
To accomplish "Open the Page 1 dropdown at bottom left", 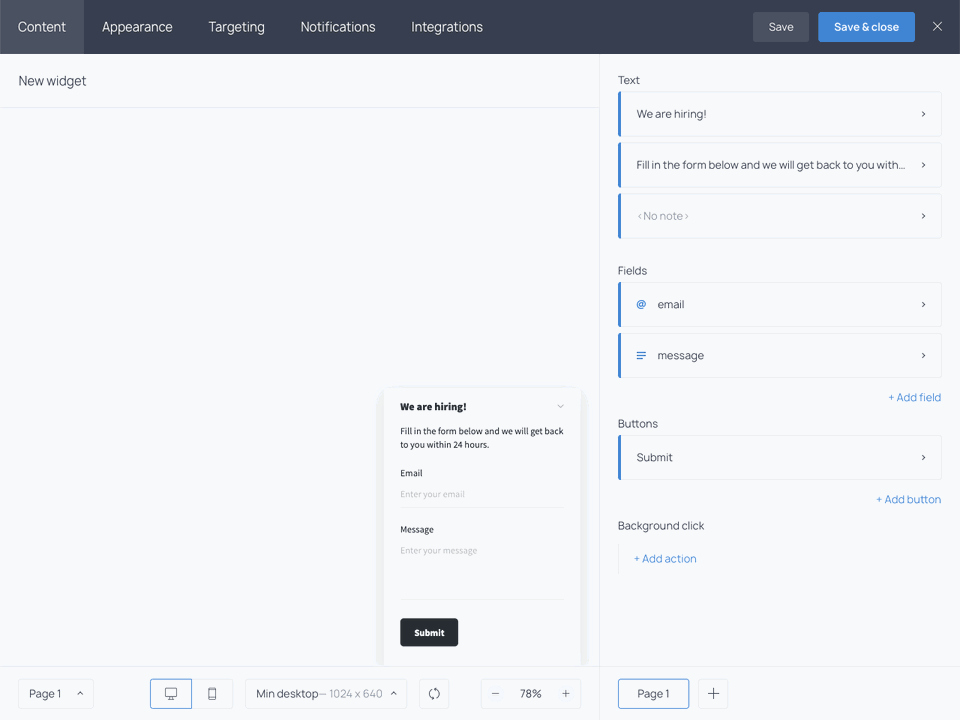I will (55, 693).
